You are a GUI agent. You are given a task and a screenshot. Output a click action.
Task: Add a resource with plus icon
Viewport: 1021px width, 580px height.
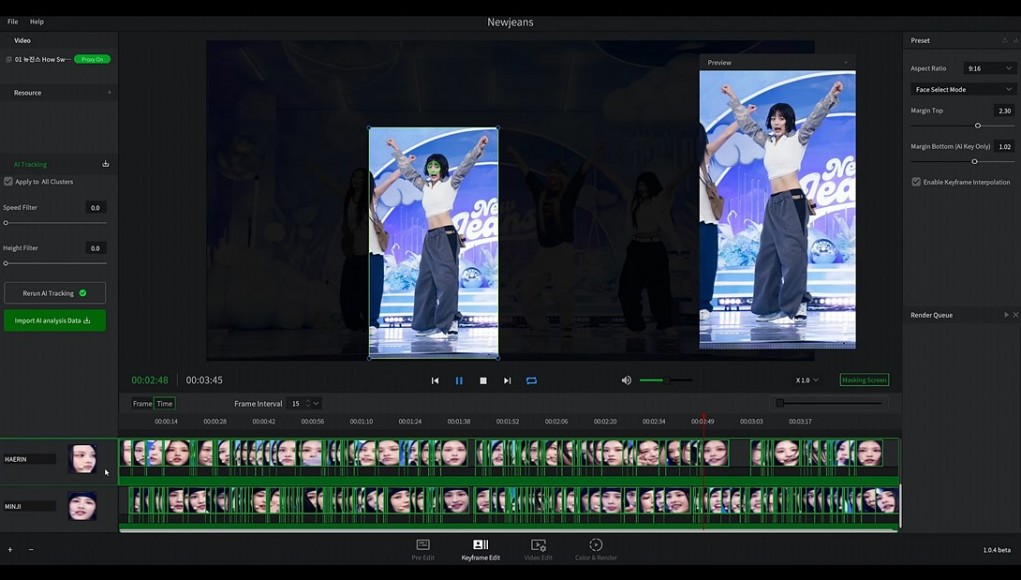[109, 93]
